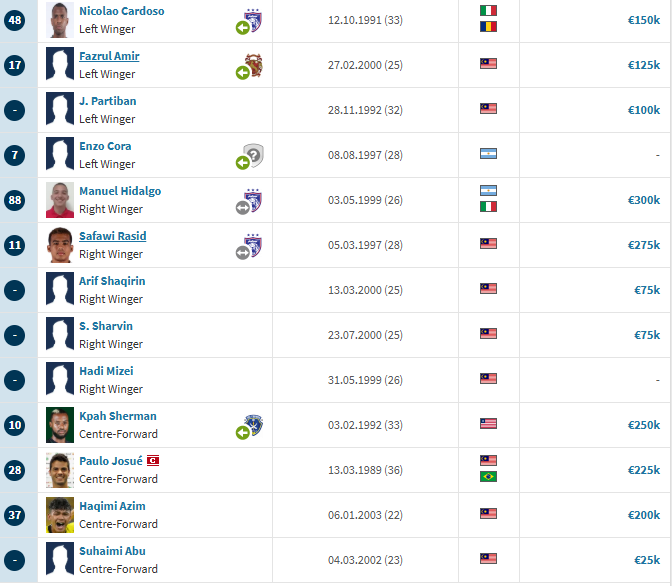Click Manuel Hidalgo's €300k market value
Image resolution: width=672 pixels, height=586 pixels.
coord(644,200)
